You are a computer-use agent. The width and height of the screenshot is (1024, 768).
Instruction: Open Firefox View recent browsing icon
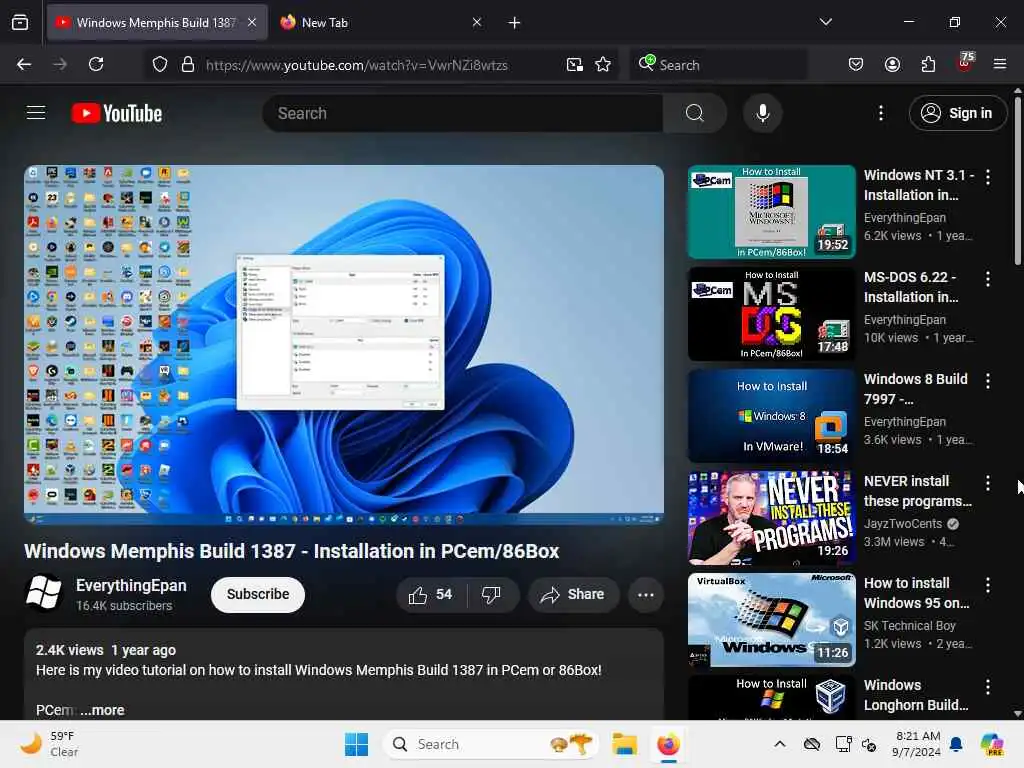(x=20, y=23)
